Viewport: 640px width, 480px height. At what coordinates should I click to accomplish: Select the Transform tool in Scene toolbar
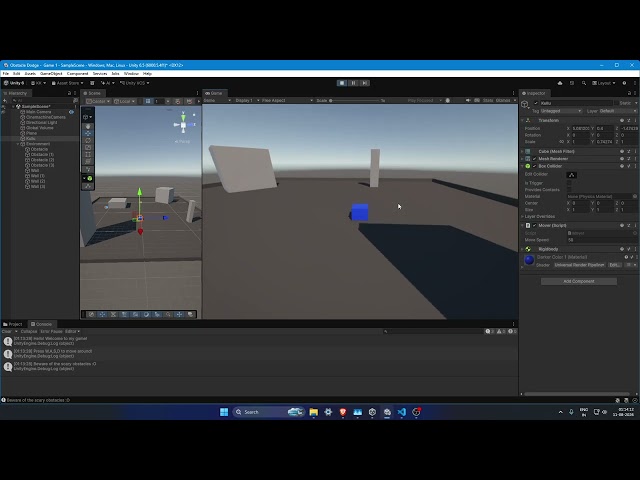[88, 162]
